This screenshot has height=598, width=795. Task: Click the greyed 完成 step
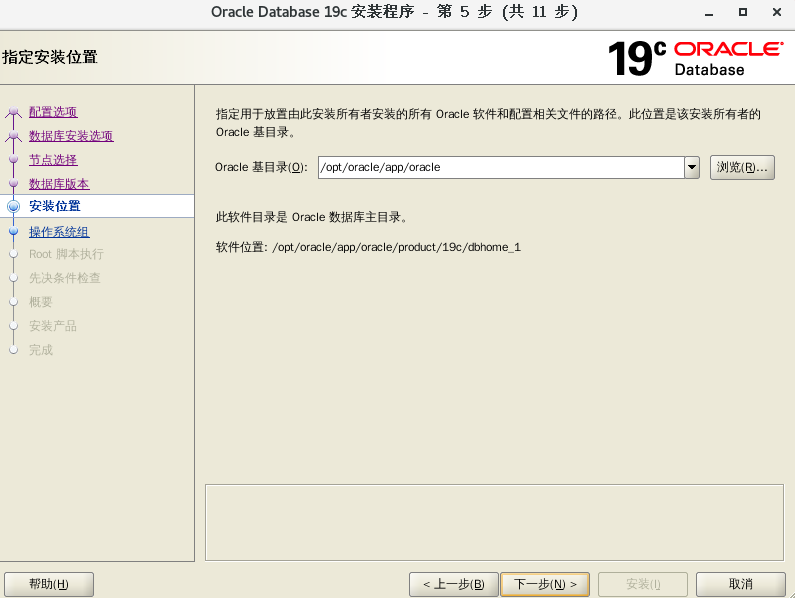pos(41,349)
